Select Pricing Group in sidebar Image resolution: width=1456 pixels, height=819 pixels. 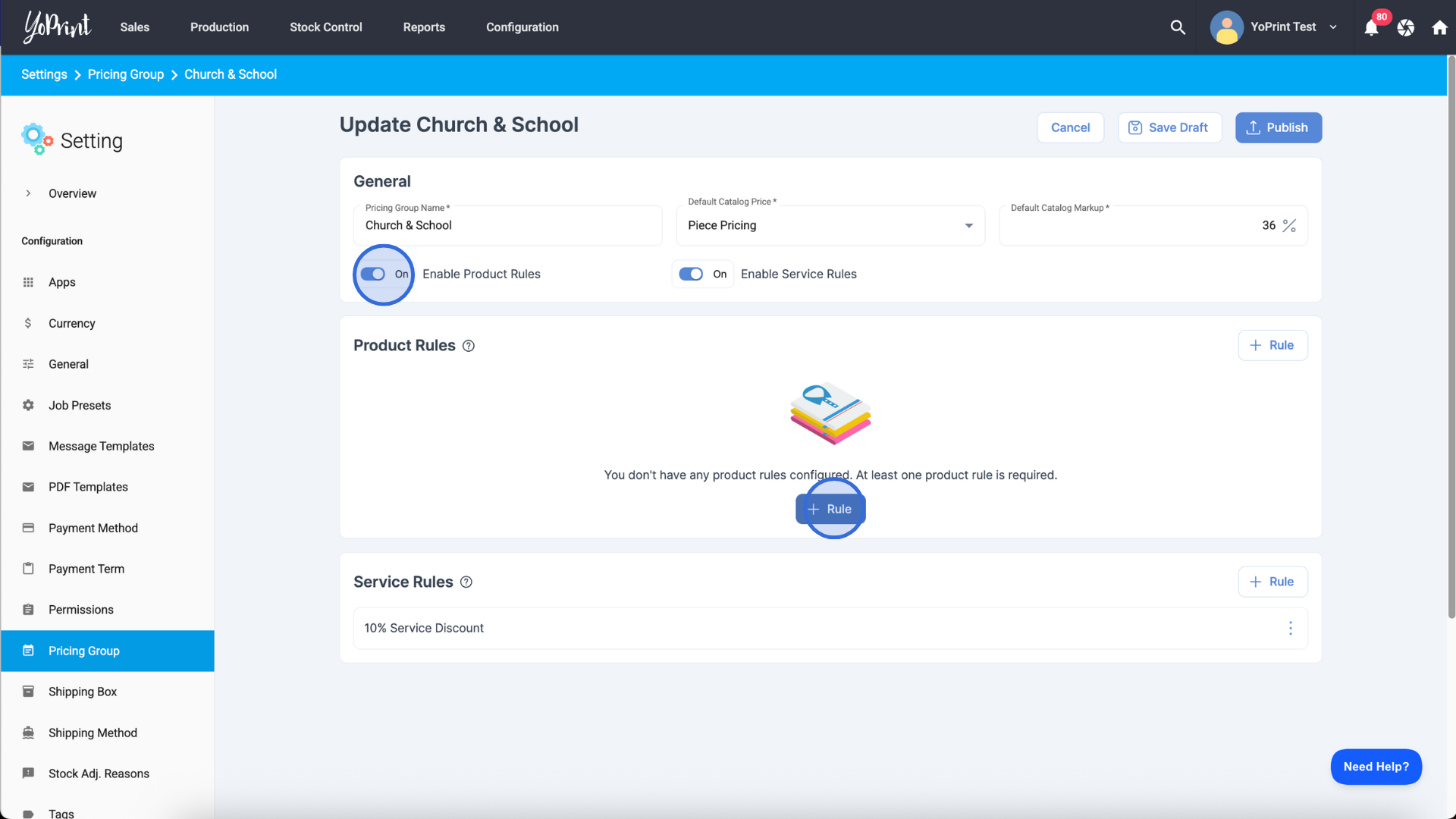coord(108,651)
